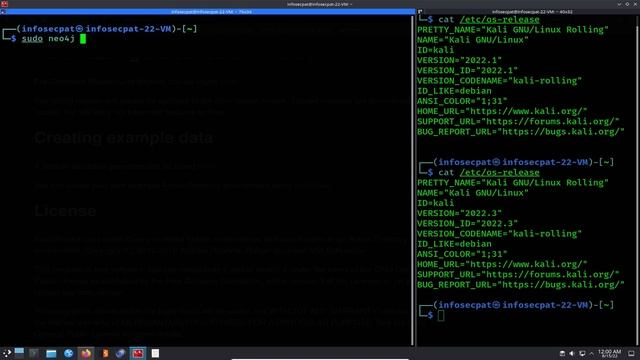
Task: Click the VERSION_ID="2022.1" line
Action: 467,70
